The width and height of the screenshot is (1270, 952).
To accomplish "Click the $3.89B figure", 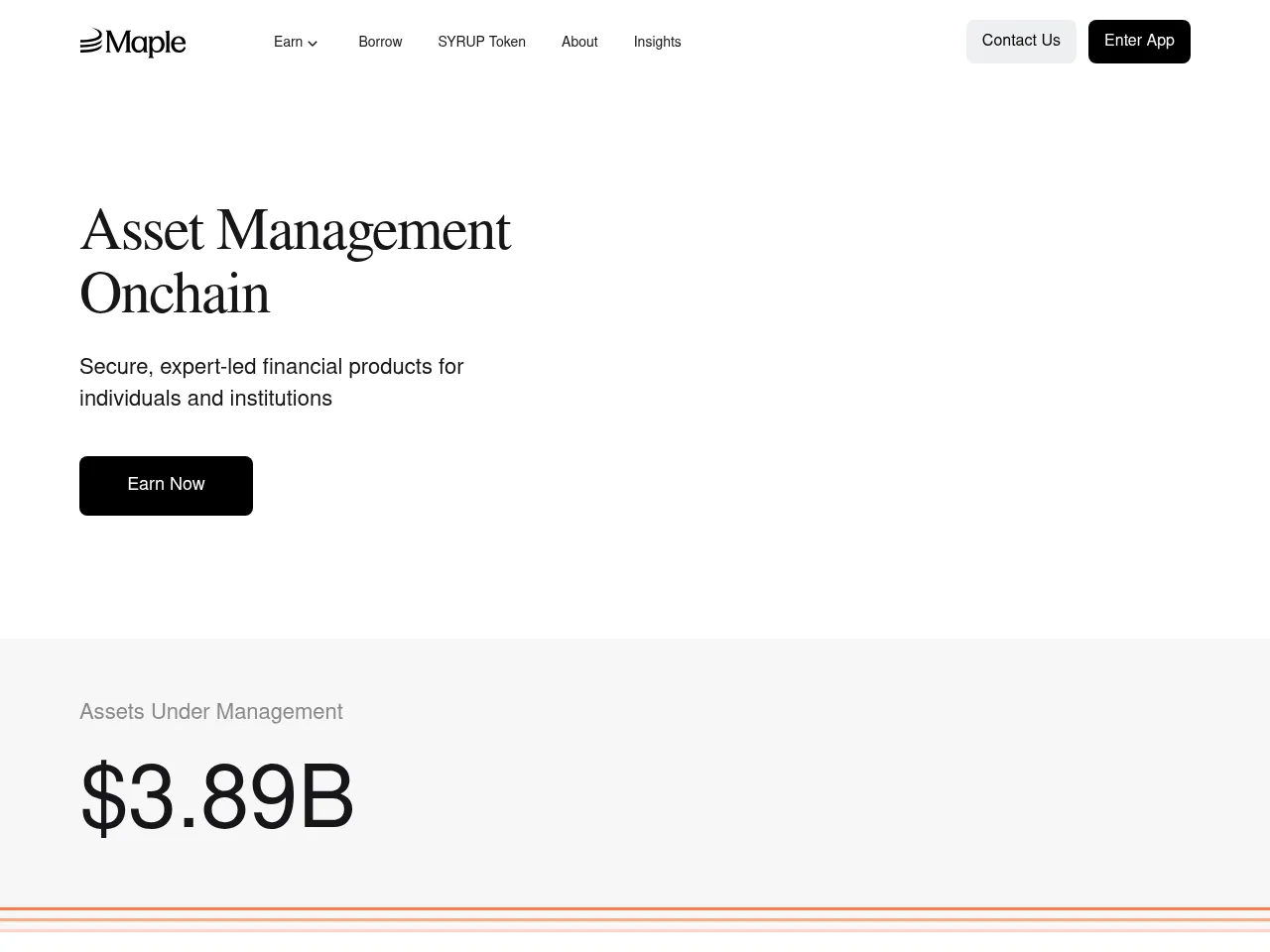I will 216,797.
